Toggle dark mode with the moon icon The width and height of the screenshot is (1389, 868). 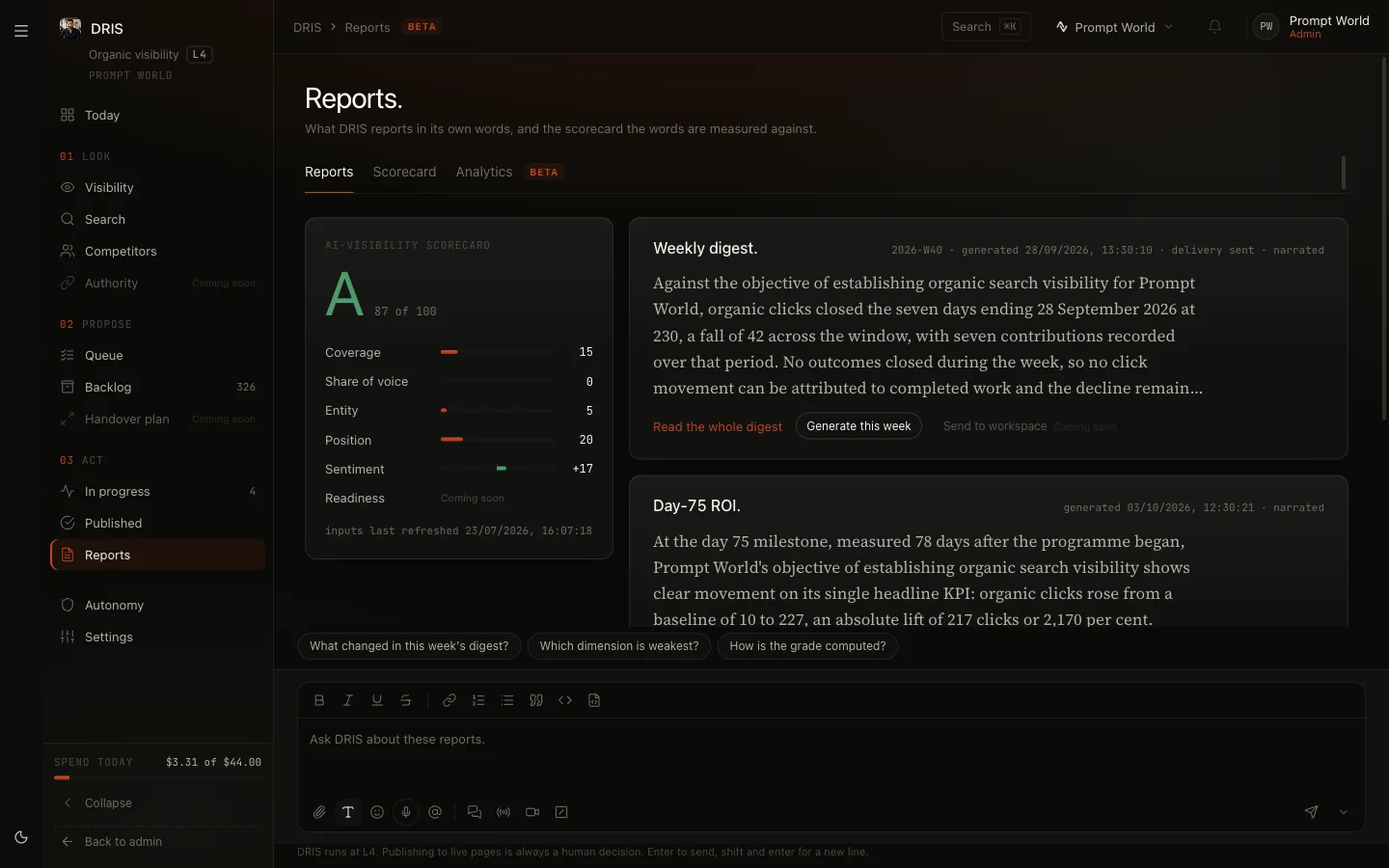click(21, 837)
